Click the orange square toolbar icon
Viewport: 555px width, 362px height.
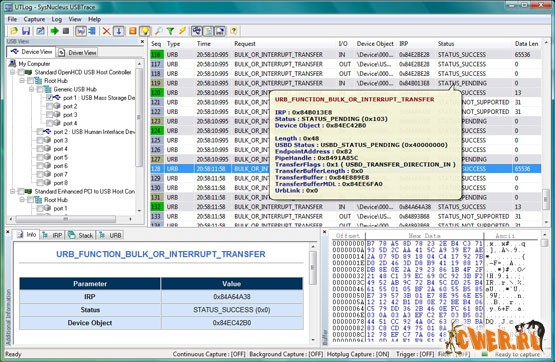[132, 31]
